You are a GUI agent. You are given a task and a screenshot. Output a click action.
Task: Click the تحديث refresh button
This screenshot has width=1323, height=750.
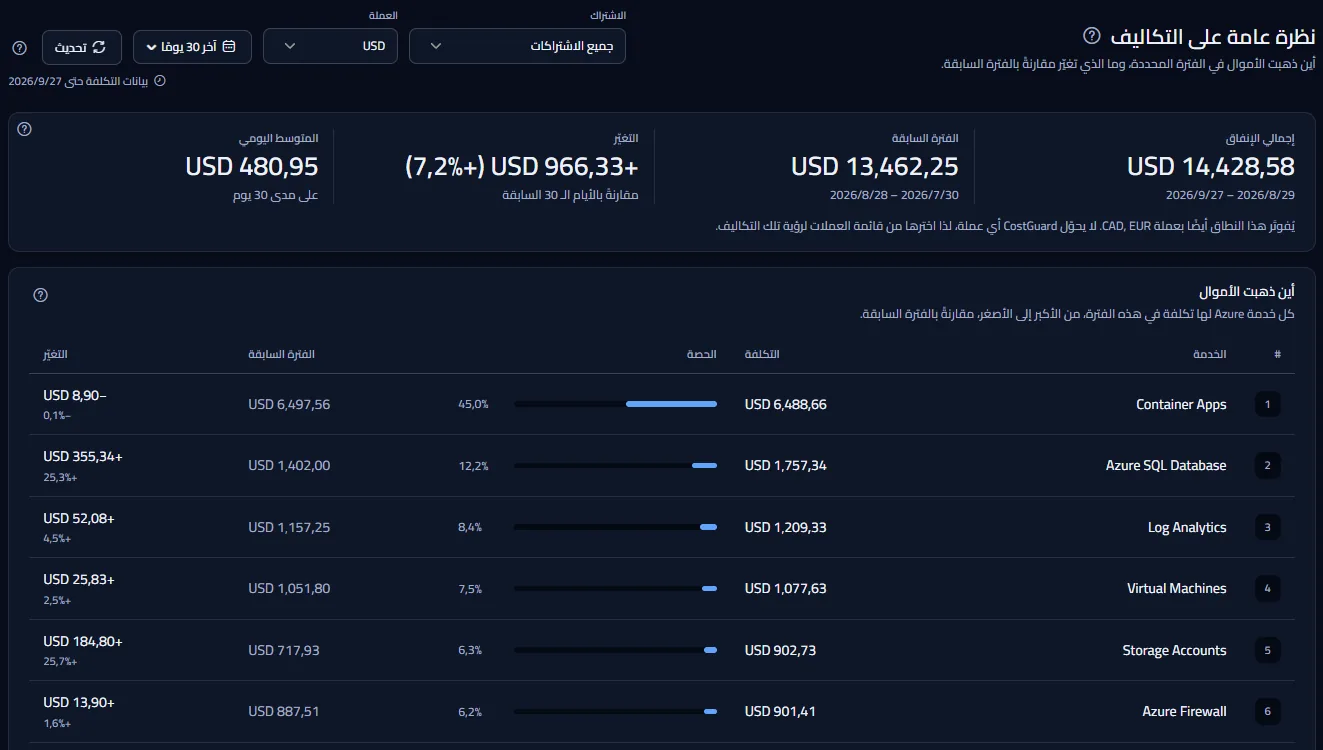click(x=82, y=47)
